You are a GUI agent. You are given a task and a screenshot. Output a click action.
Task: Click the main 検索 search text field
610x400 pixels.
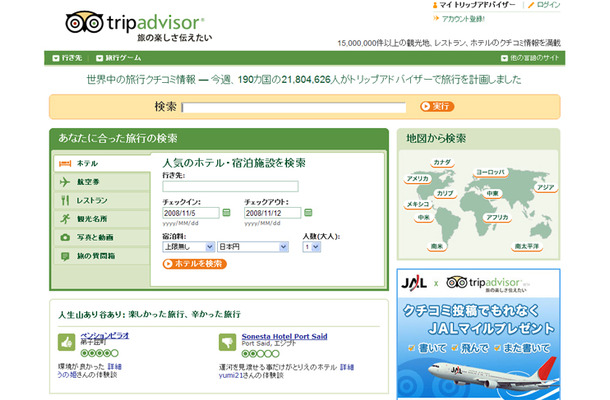pyautogui.click(x=294, y=107)
